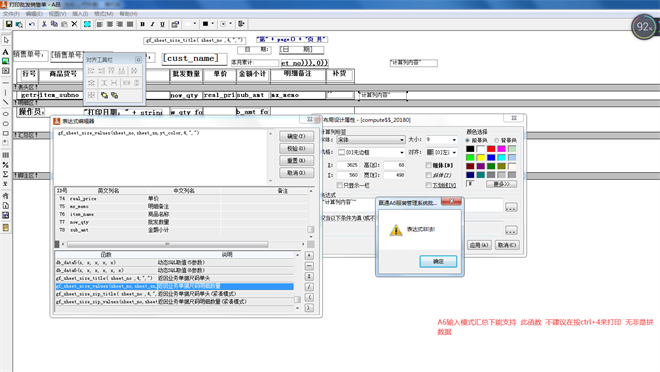
Task: Open the 编辑(E) menu
Action: click(x=34, y=14)
